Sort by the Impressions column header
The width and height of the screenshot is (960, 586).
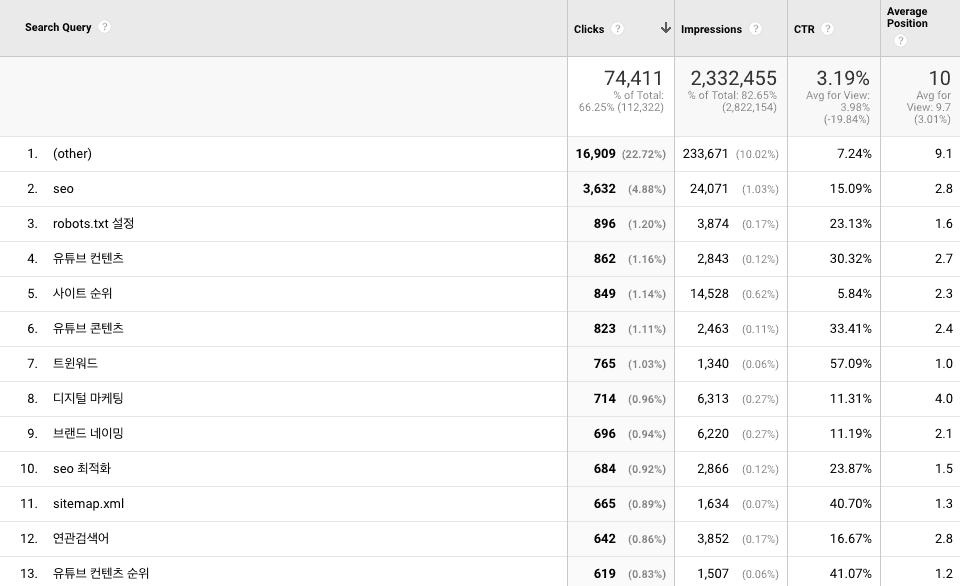click(711, 29)
